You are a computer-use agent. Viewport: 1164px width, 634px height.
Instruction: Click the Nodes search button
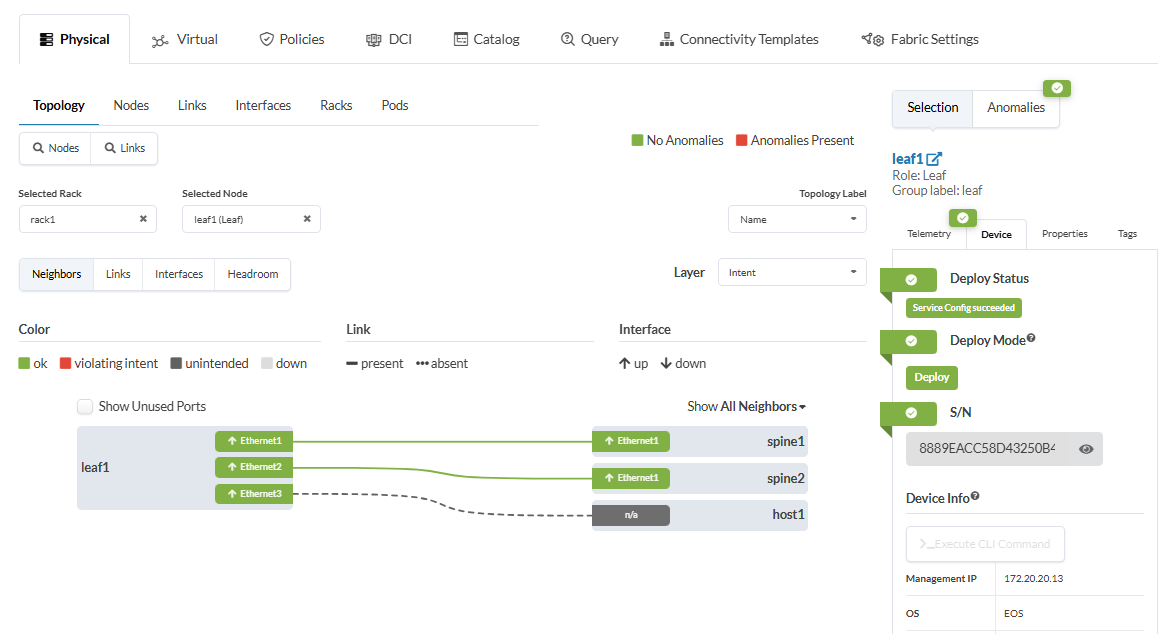(55, 148)
